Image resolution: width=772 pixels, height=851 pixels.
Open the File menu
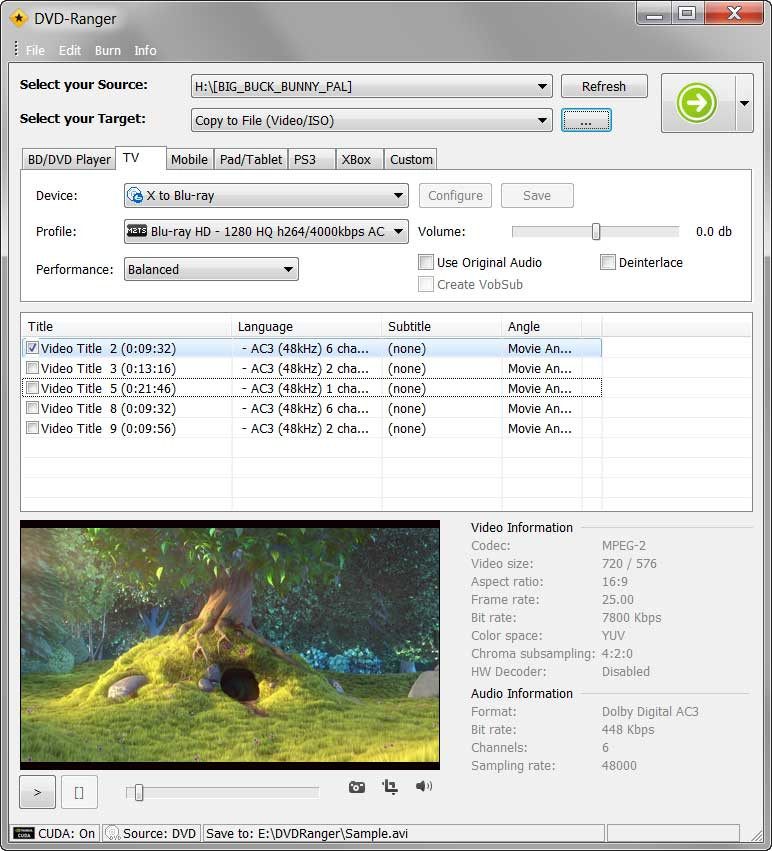point(35,50)
